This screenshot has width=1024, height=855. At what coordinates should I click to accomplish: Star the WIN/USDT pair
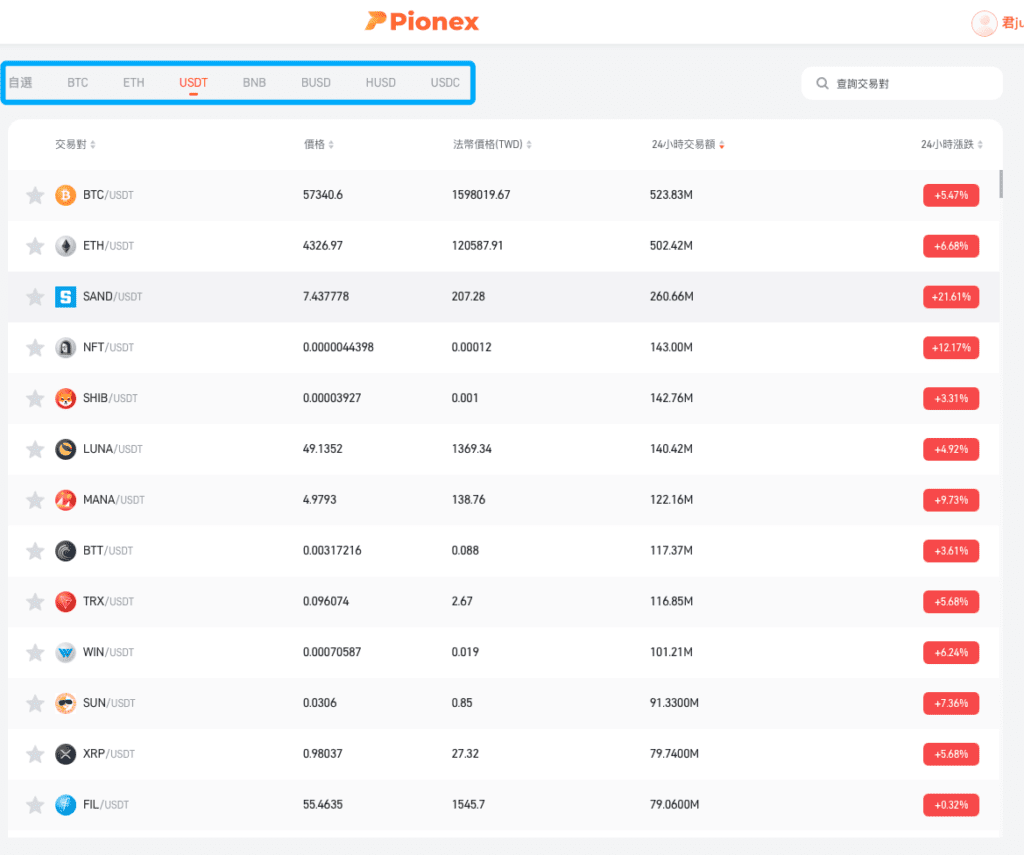pos(35,653)
